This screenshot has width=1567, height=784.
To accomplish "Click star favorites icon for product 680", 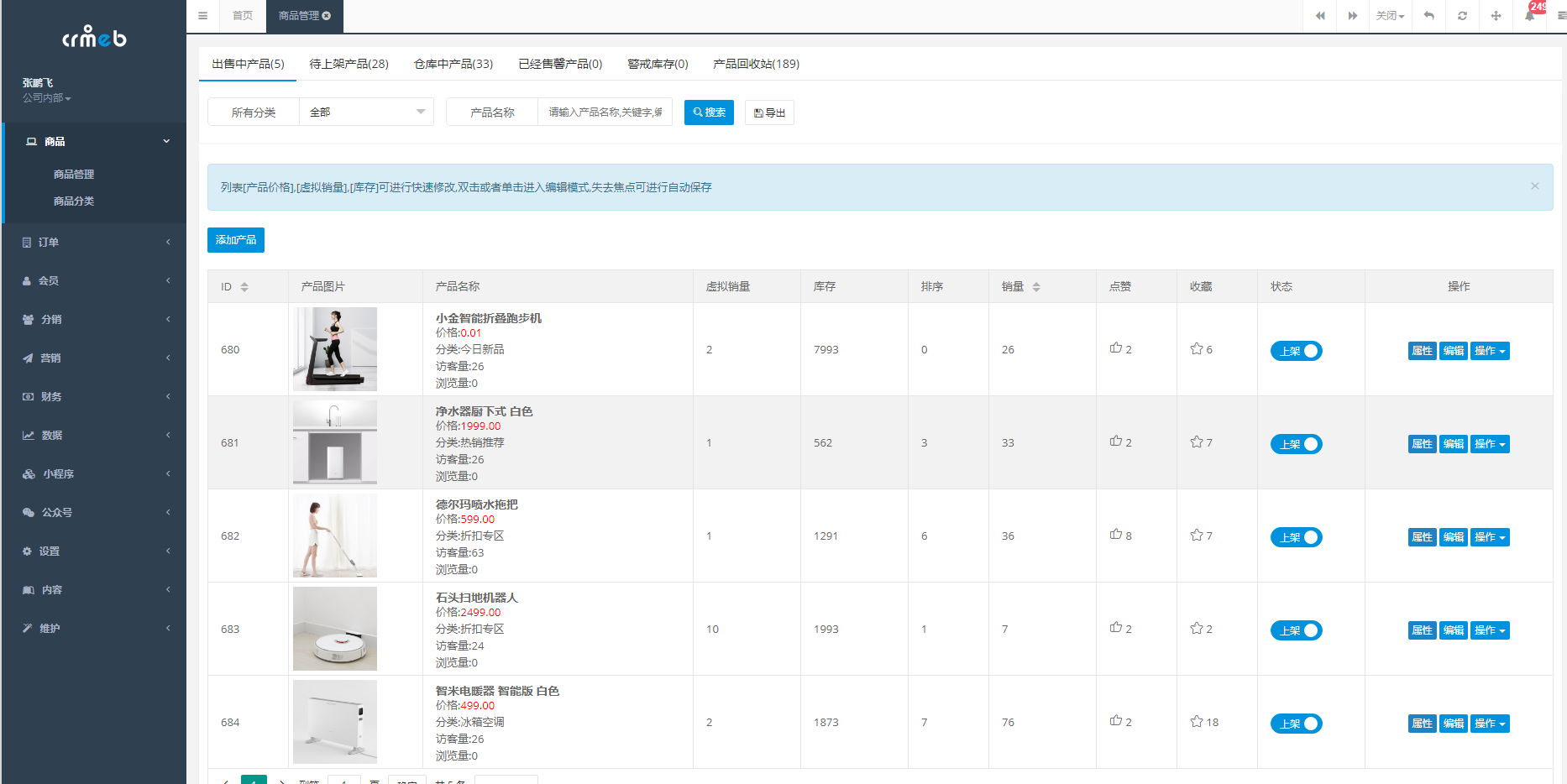I will [1197, 348].
